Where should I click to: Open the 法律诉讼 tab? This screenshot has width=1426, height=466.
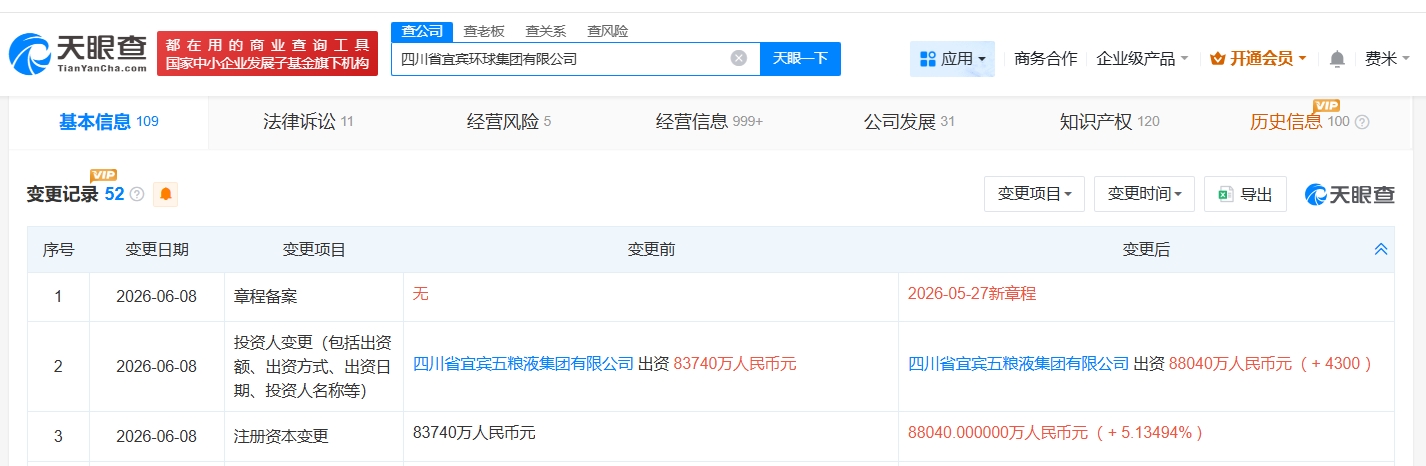(308, 122)
